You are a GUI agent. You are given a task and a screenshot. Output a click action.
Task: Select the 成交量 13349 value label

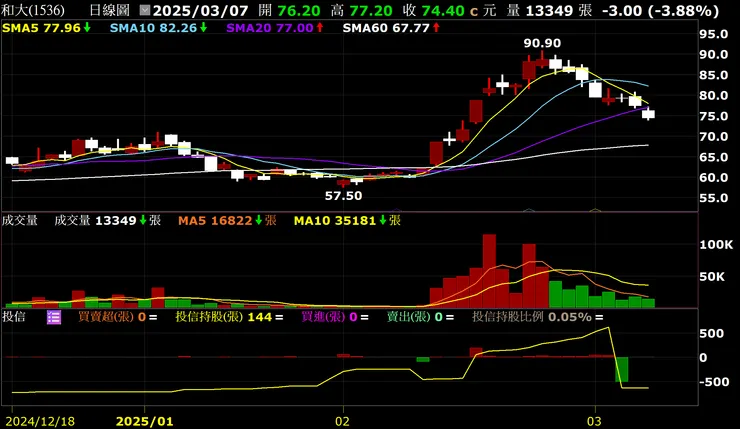[x=108, y=220]
